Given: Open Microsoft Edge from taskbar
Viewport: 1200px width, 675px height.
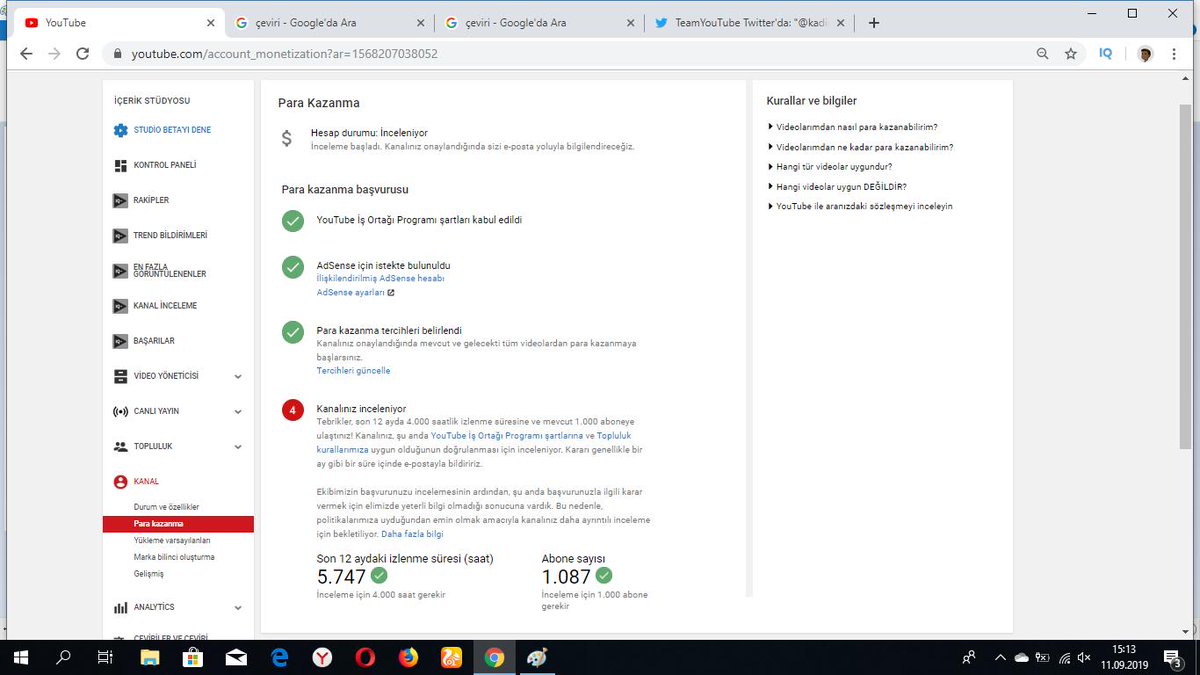Looking at the screenshot, I should [x=280, y=657].
